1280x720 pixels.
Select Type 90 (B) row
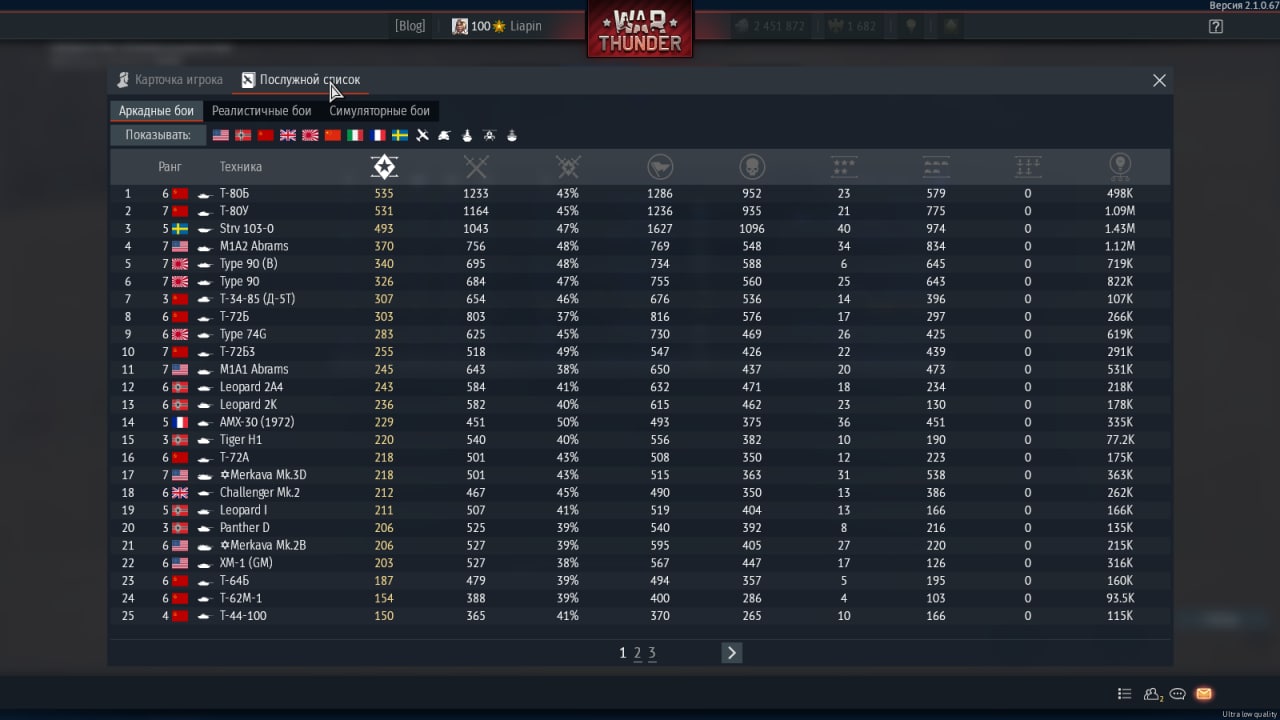coord(640,264)
